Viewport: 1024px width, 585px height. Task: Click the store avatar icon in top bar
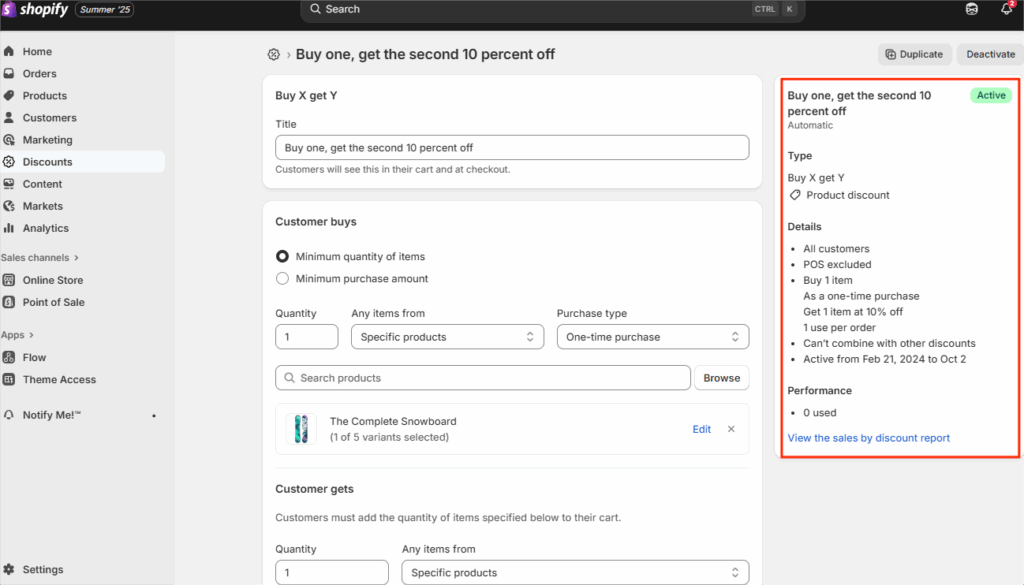pos(971,9)
